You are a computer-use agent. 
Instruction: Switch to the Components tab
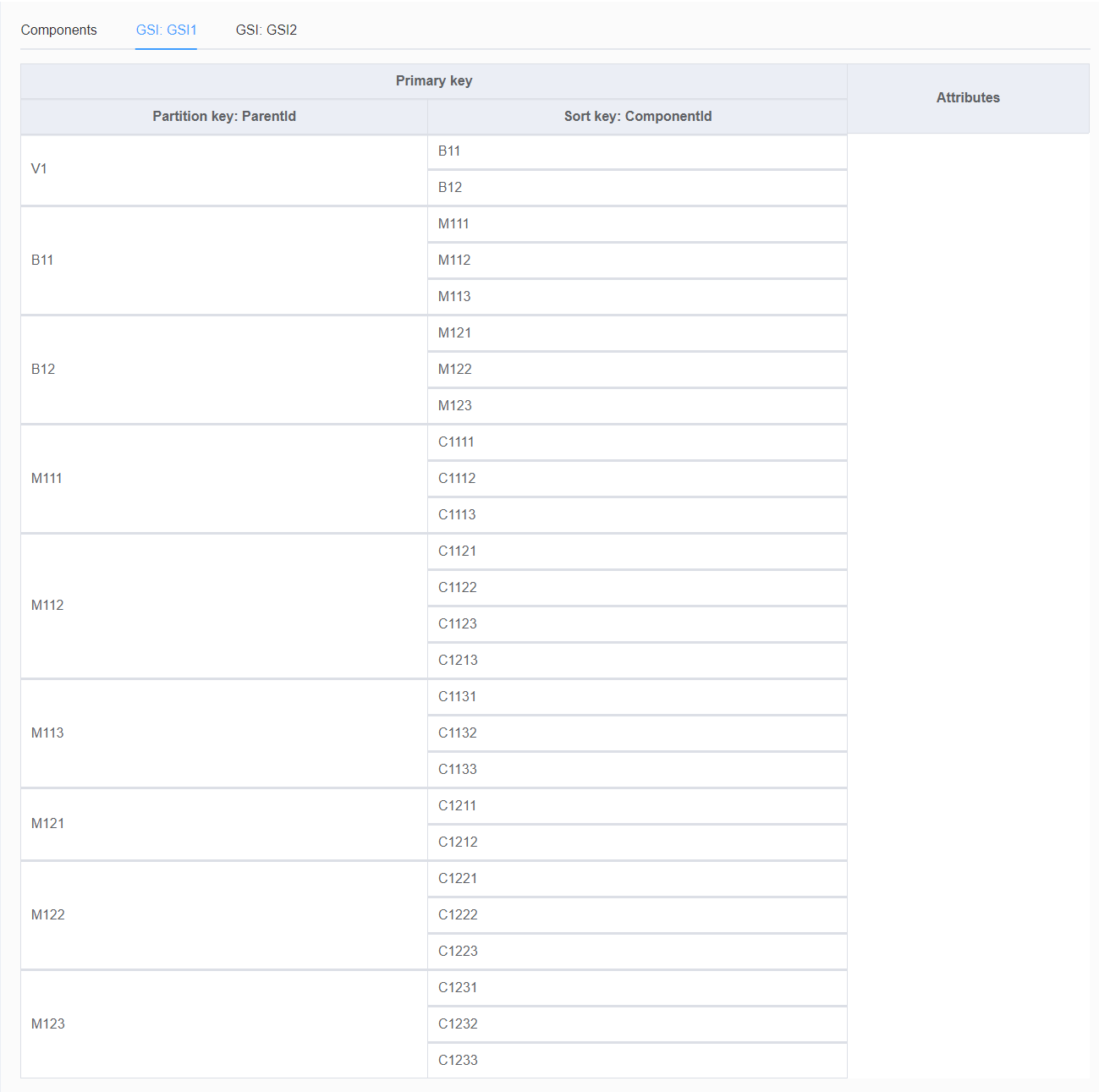pos(58,30)
